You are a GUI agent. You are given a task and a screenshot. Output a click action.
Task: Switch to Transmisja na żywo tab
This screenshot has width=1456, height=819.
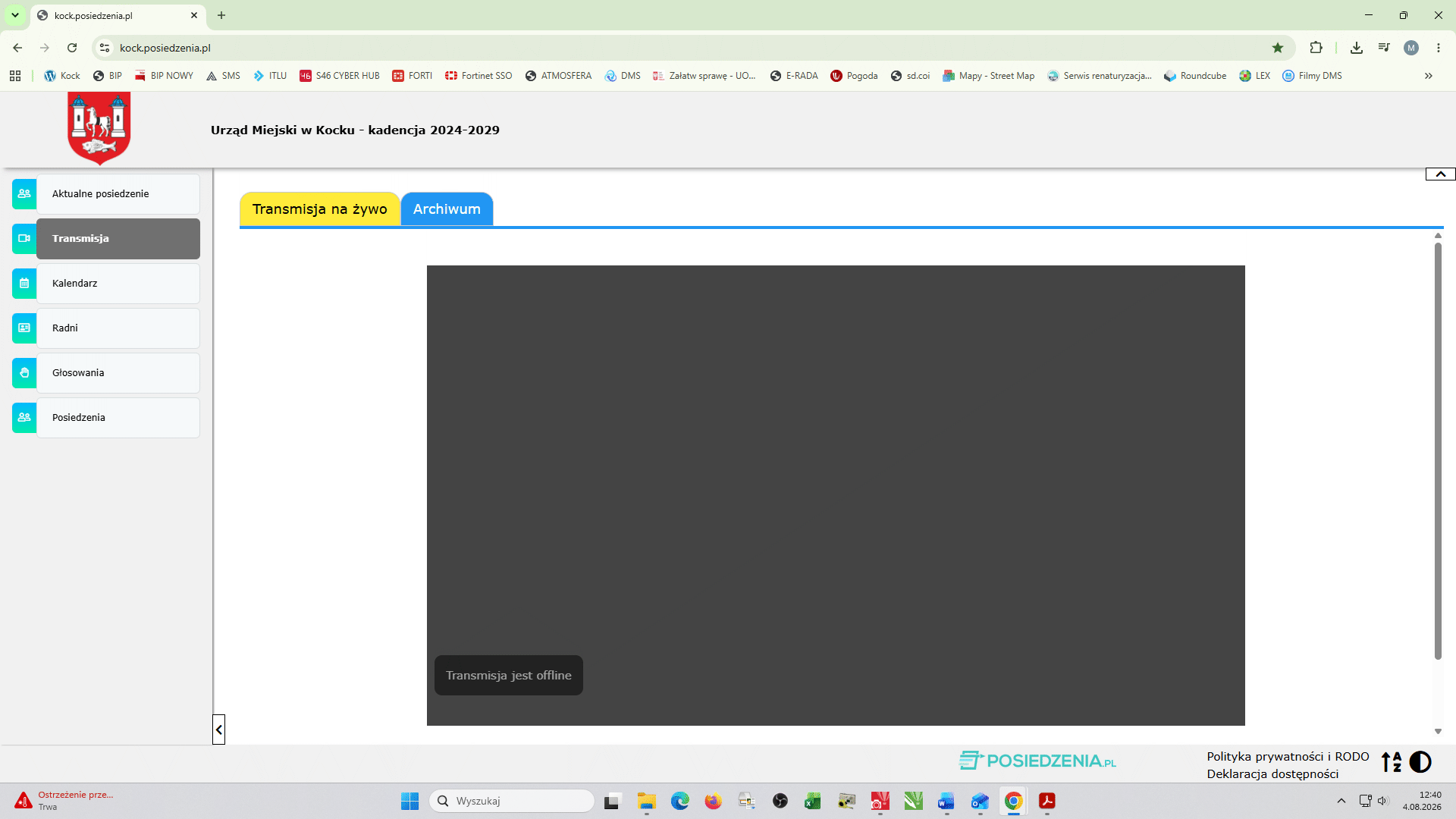319,209
